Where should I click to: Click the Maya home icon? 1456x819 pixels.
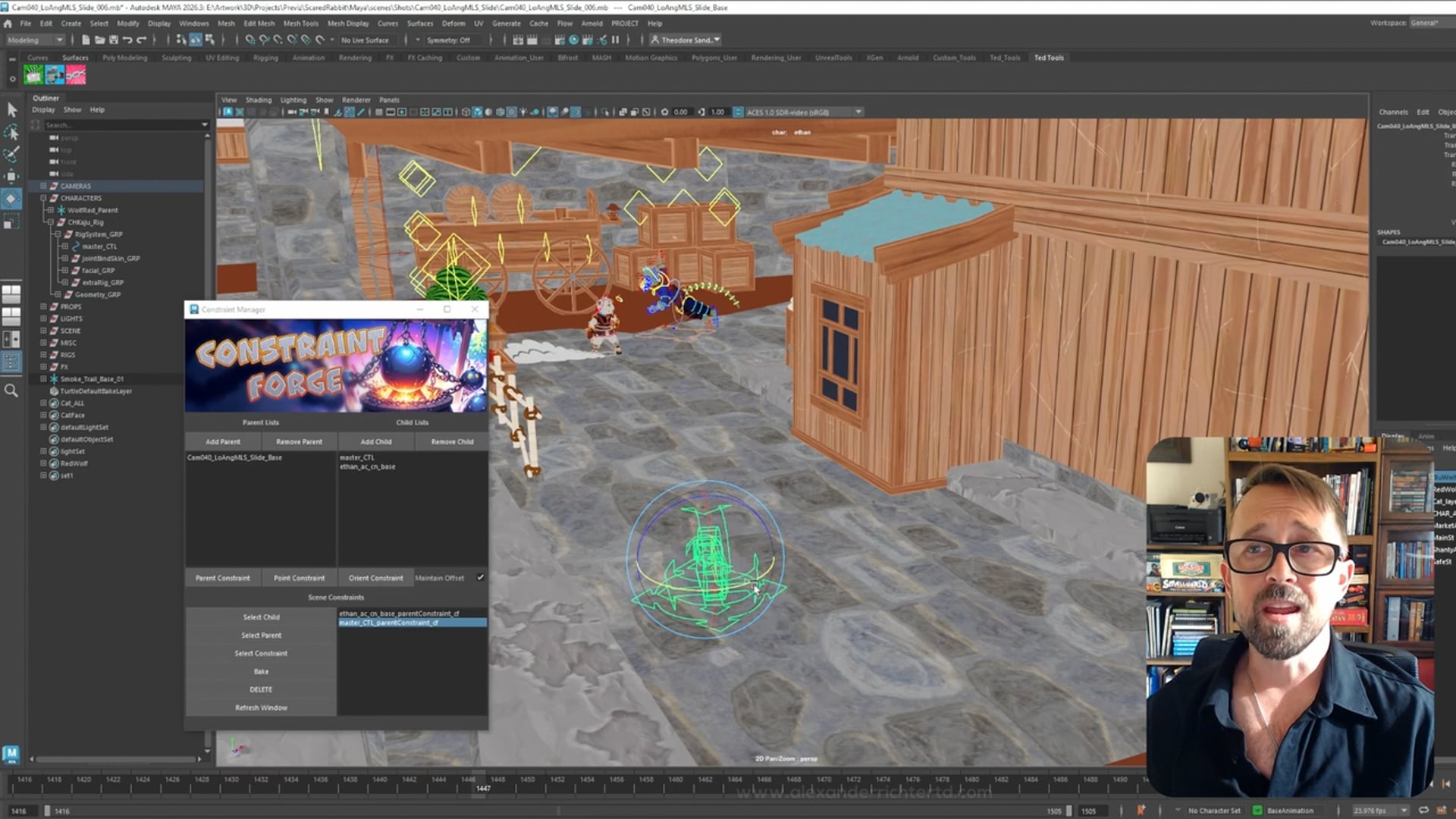8,24
